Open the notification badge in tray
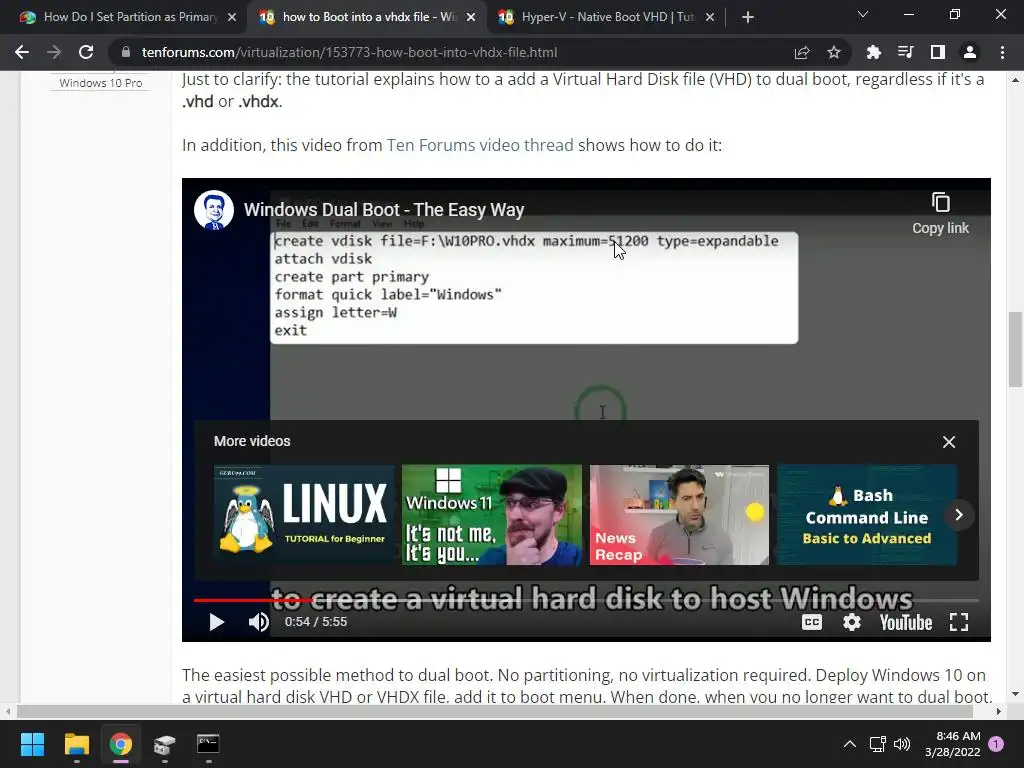This screenshot has width=1024, height=768. (x=996, y=744)
